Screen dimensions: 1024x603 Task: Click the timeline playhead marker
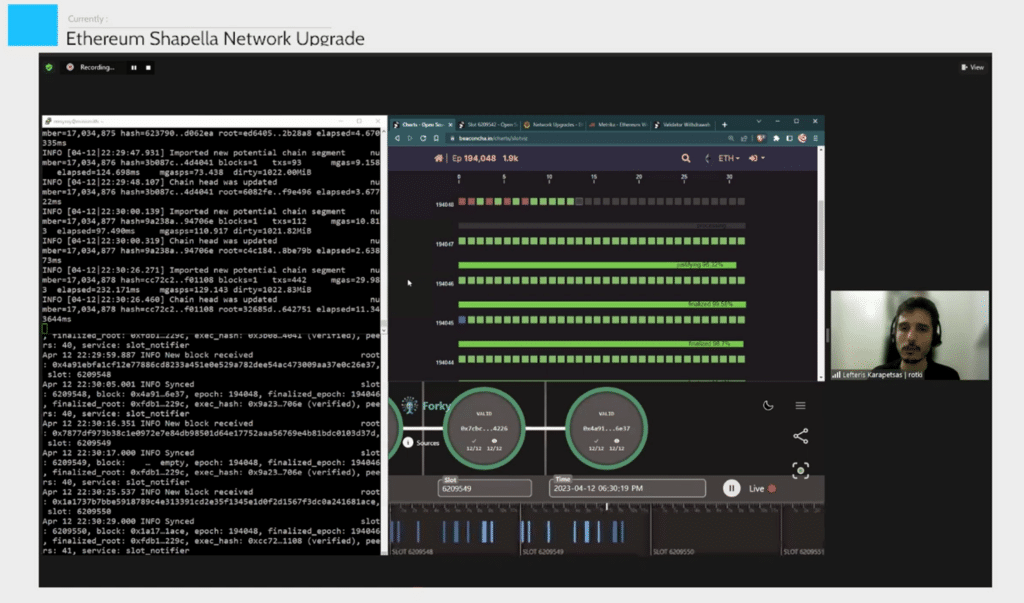tap(607, 506)
